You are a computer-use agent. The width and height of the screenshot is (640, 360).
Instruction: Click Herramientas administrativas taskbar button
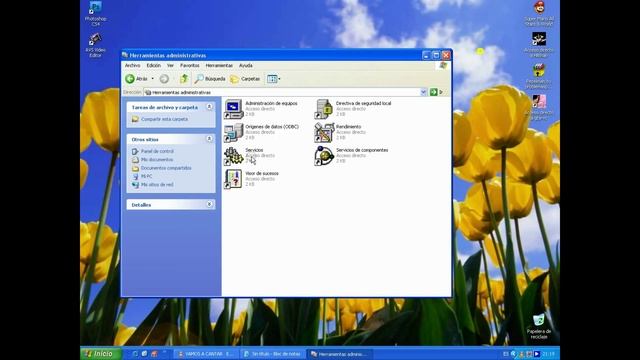coord(340,354)
